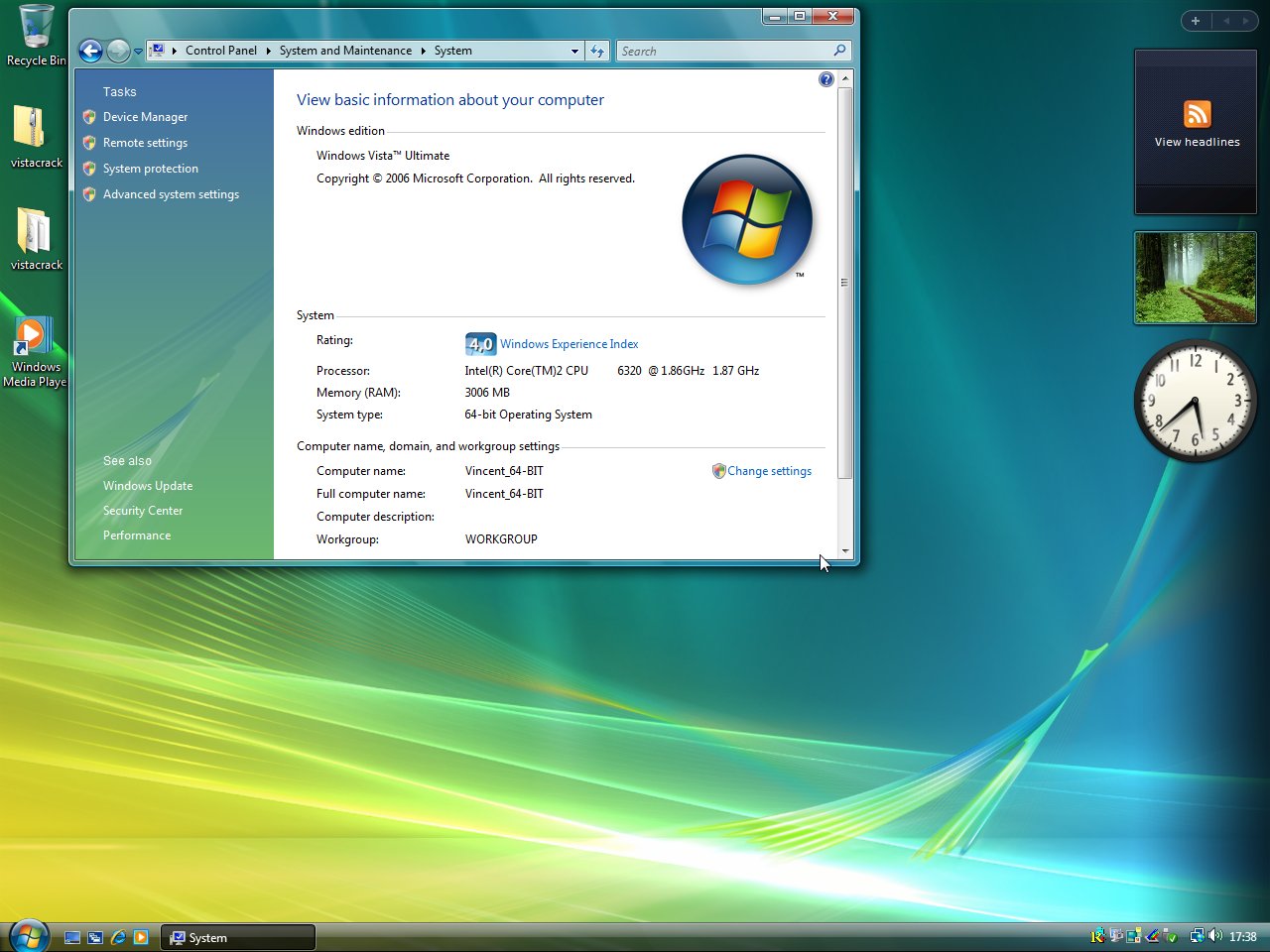Click the vertical scrollbar thumb
The height and width of the screenshot is (952, 1270).
click(x=845, y=283)
